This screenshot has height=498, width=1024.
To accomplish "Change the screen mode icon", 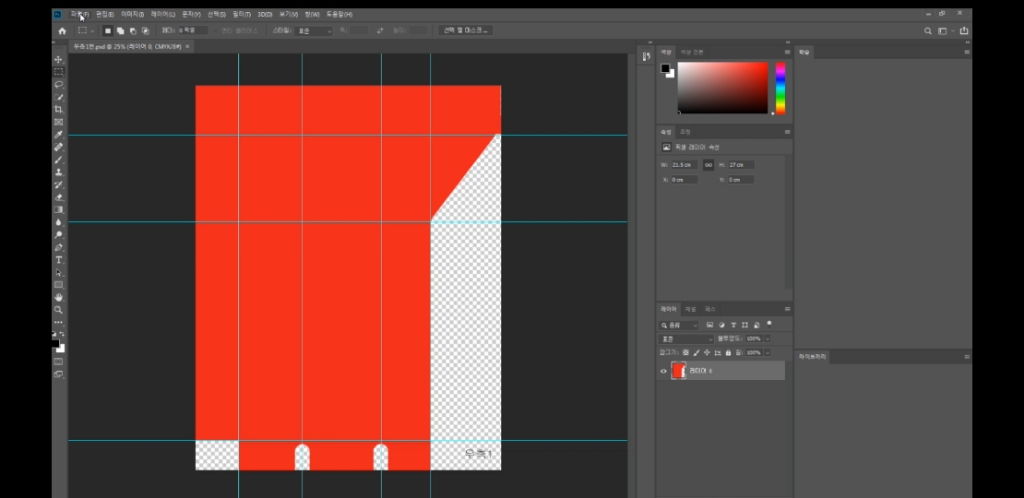I will point(58,374).
